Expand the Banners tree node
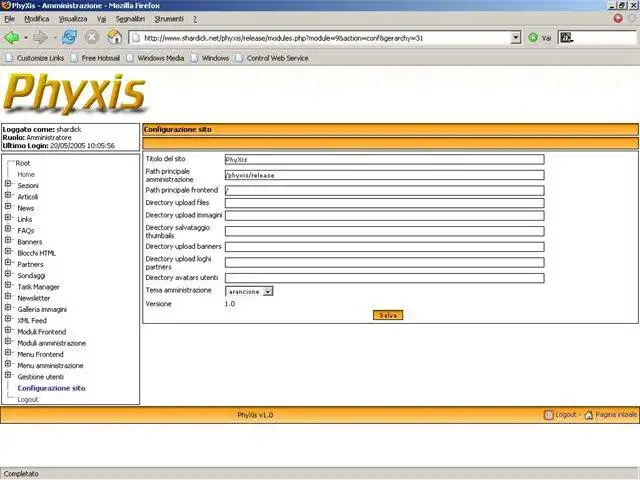Screen dimensions: 640x480 (8, 240)
